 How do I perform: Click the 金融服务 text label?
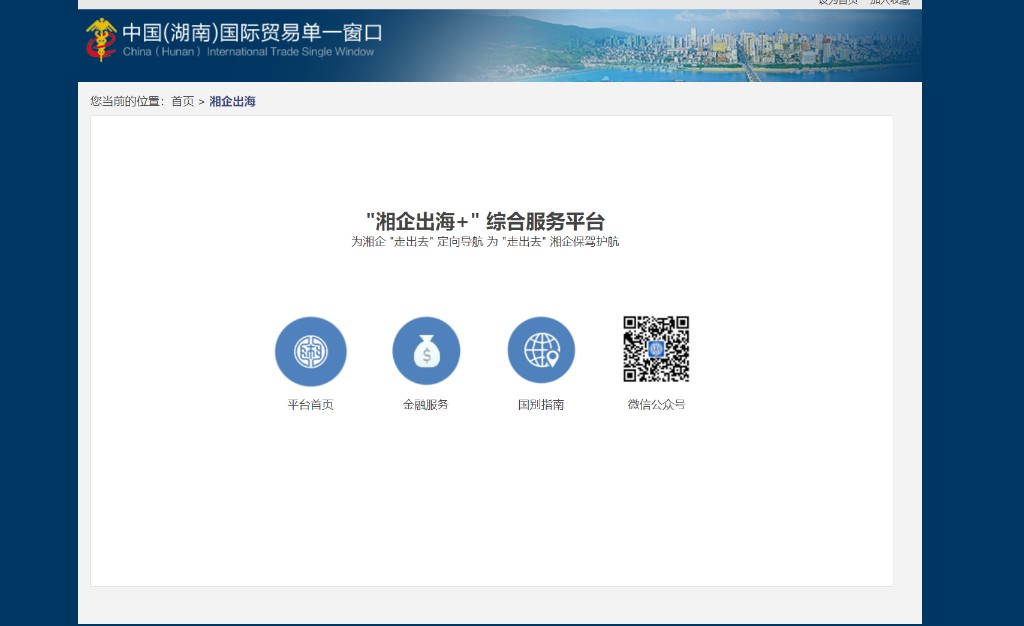(426, 405)
